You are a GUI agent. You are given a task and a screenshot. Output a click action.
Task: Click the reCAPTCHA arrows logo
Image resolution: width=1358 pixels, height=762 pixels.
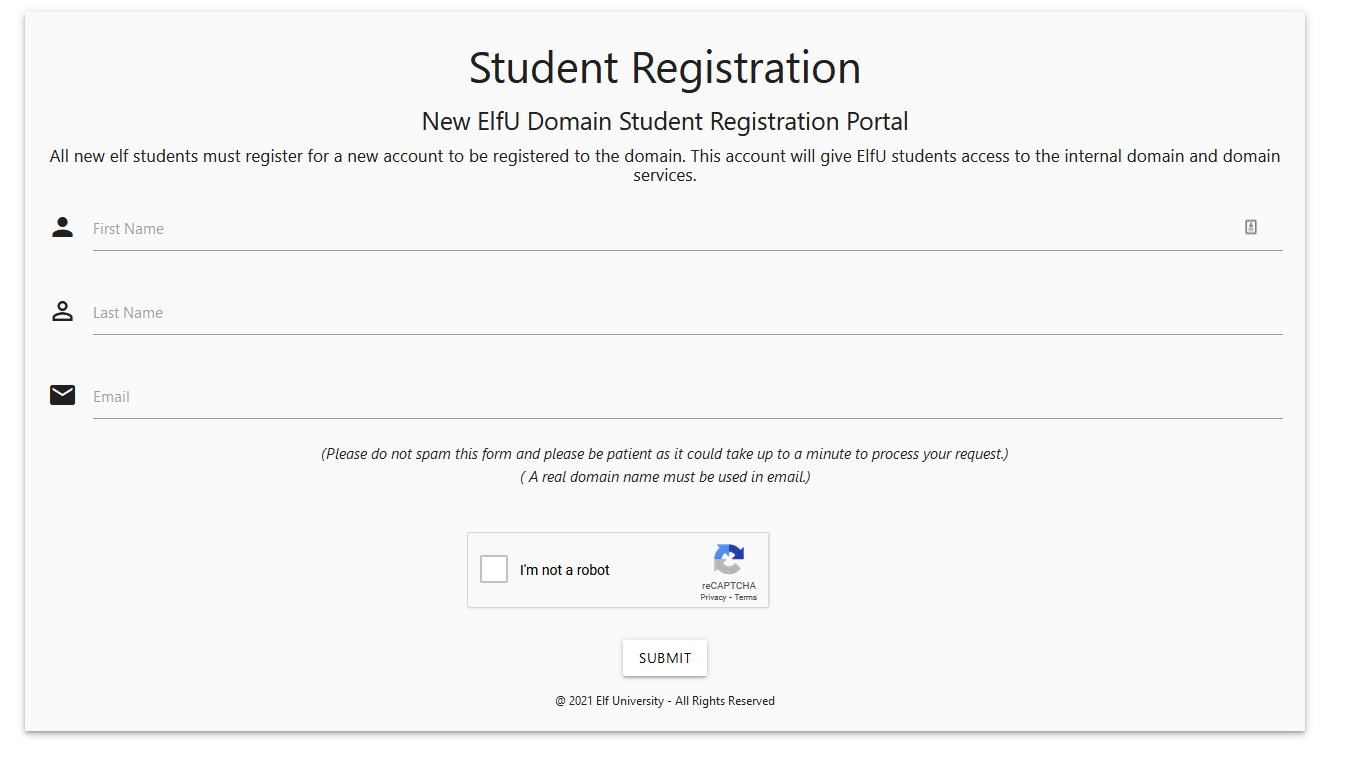729,560
